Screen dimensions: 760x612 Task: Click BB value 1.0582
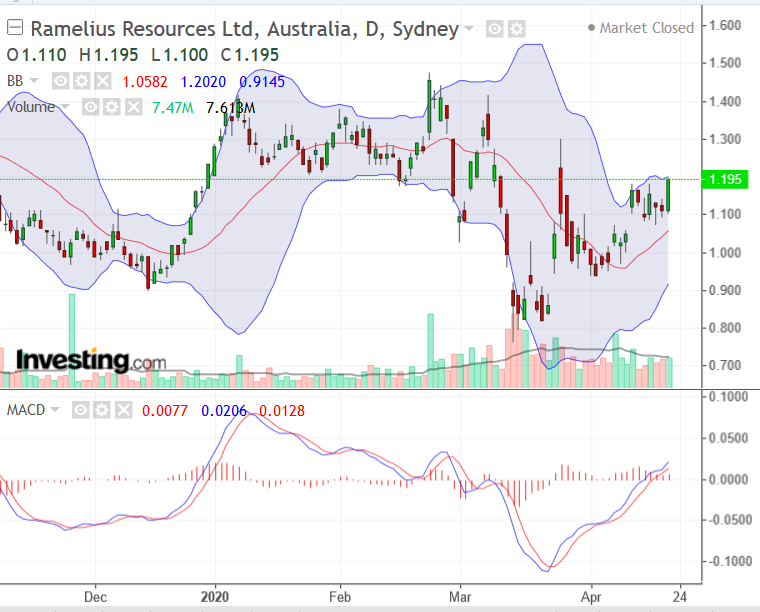[x=144, y=81]
